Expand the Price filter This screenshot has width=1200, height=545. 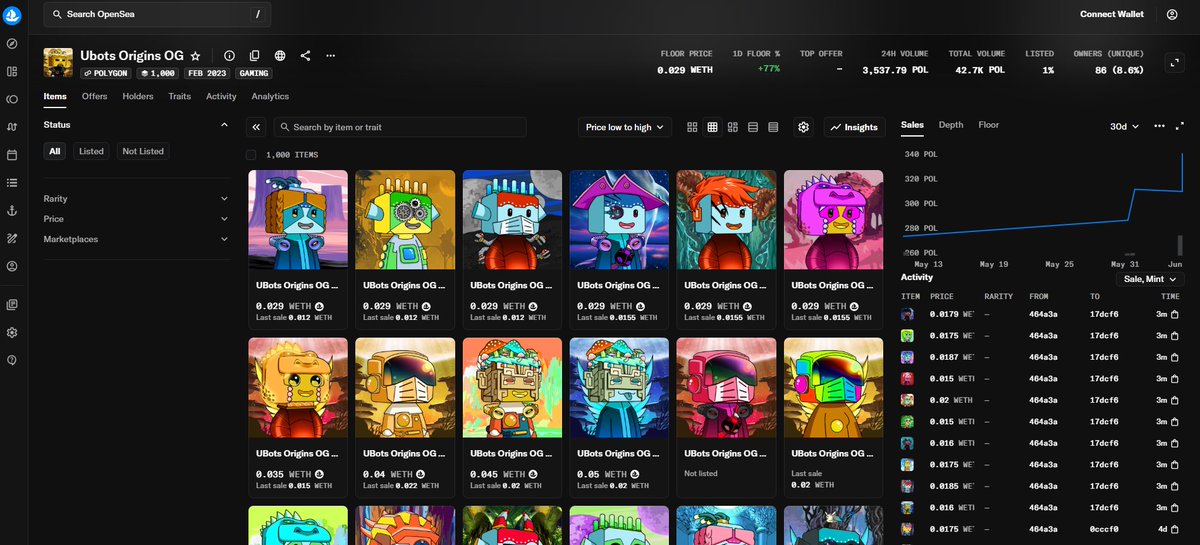click(x=136, y=219)
